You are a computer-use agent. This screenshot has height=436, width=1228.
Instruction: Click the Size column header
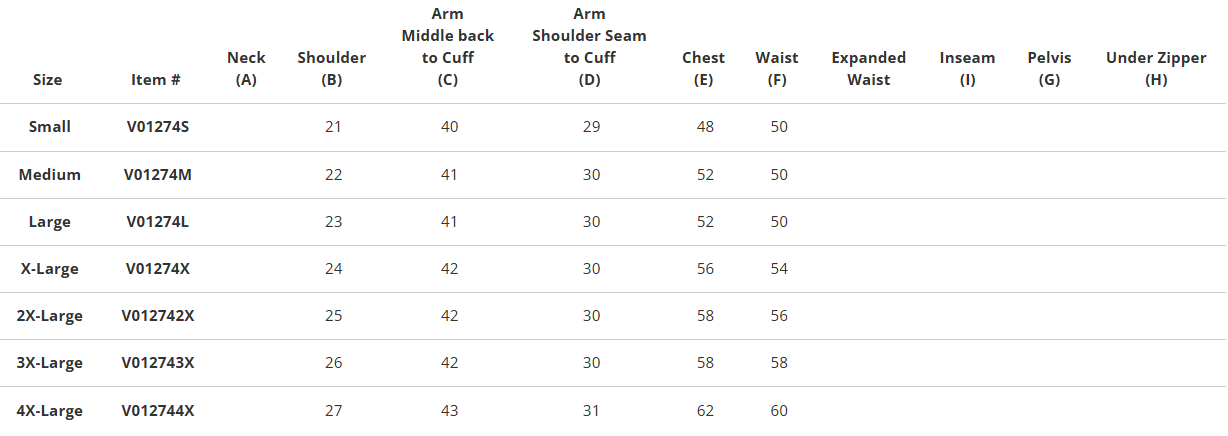47,79
